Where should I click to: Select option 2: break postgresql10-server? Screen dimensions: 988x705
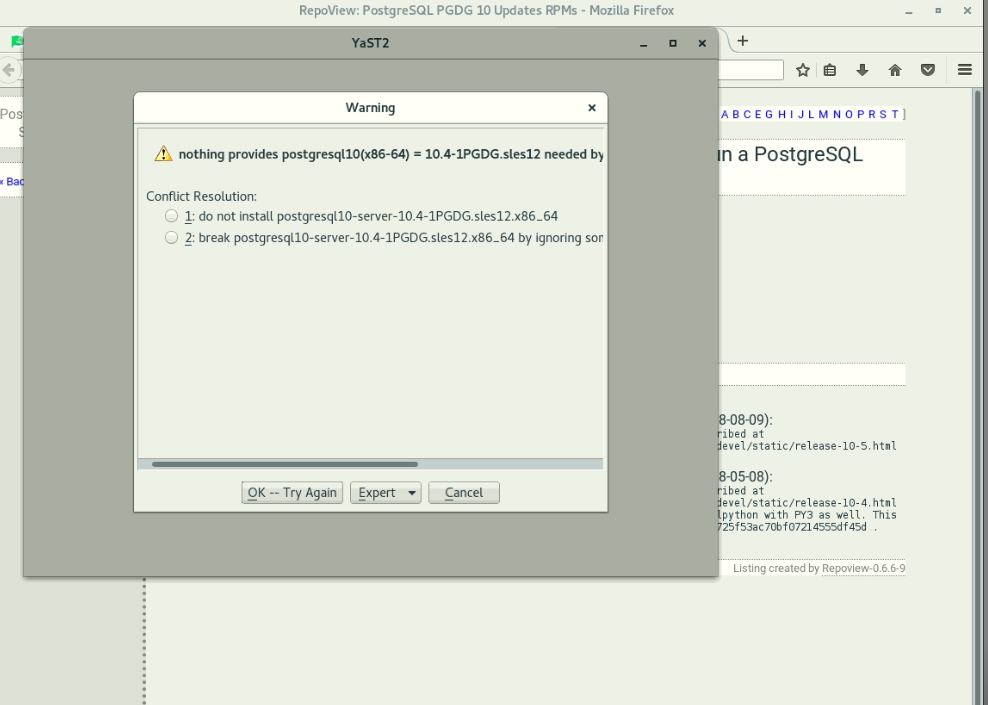point(172,238)
